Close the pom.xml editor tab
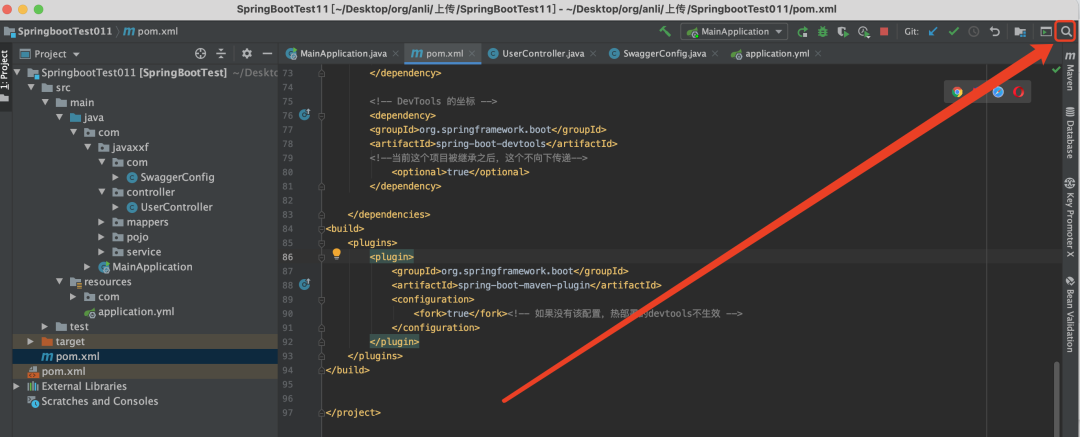Screen dimensions: 1080x437 [x=472, y=54]
